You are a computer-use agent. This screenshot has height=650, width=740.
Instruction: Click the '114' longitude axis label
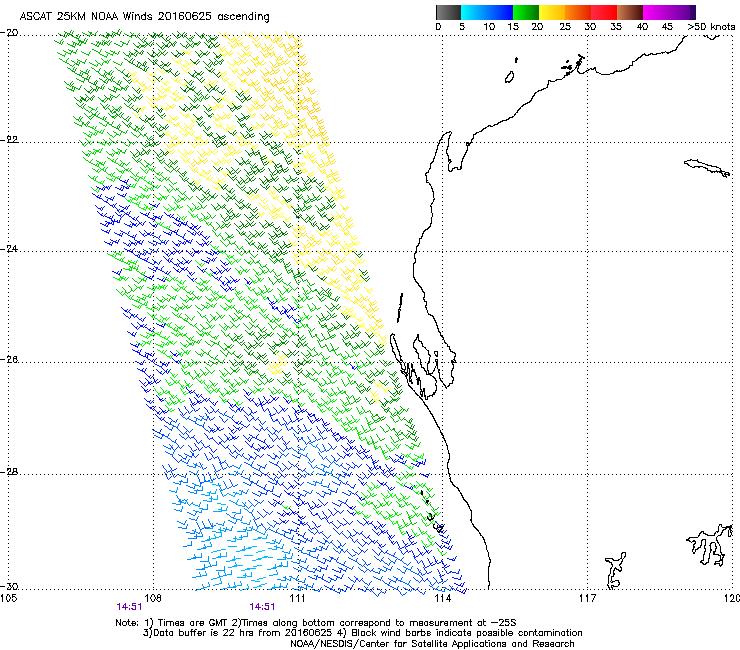tap(442, 599)
